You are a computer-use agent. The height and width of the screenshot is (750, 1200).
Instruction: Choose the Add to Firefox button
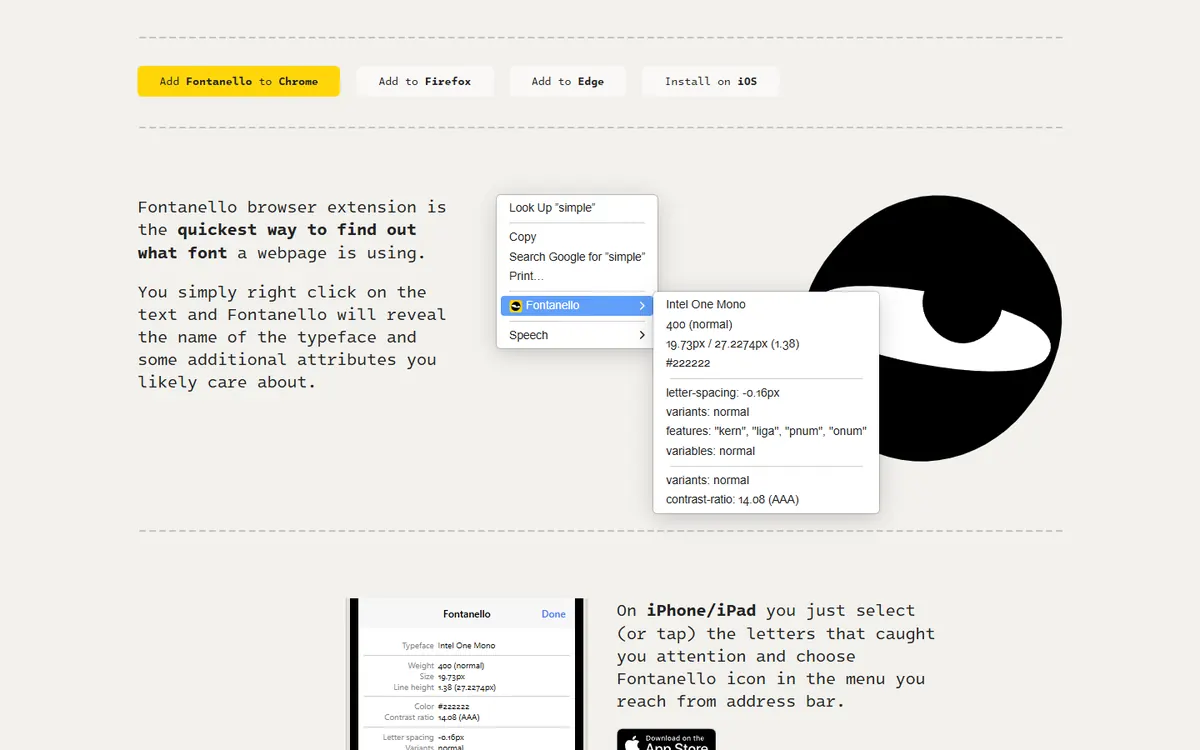[x=425, y=81]
